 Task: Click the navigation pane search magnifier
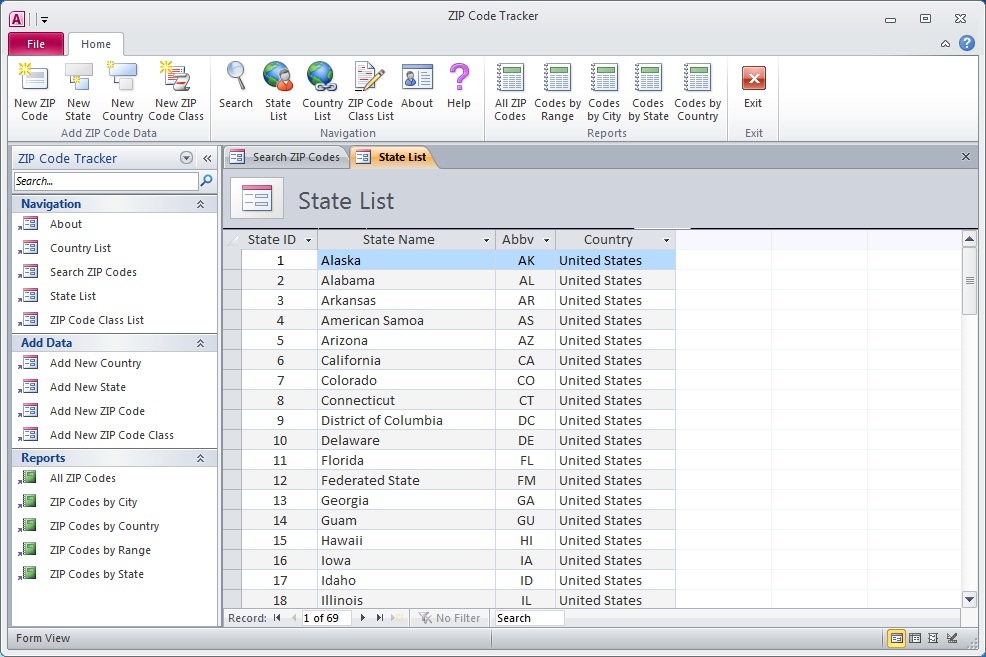pyautogui.click(x=206, y=181)
